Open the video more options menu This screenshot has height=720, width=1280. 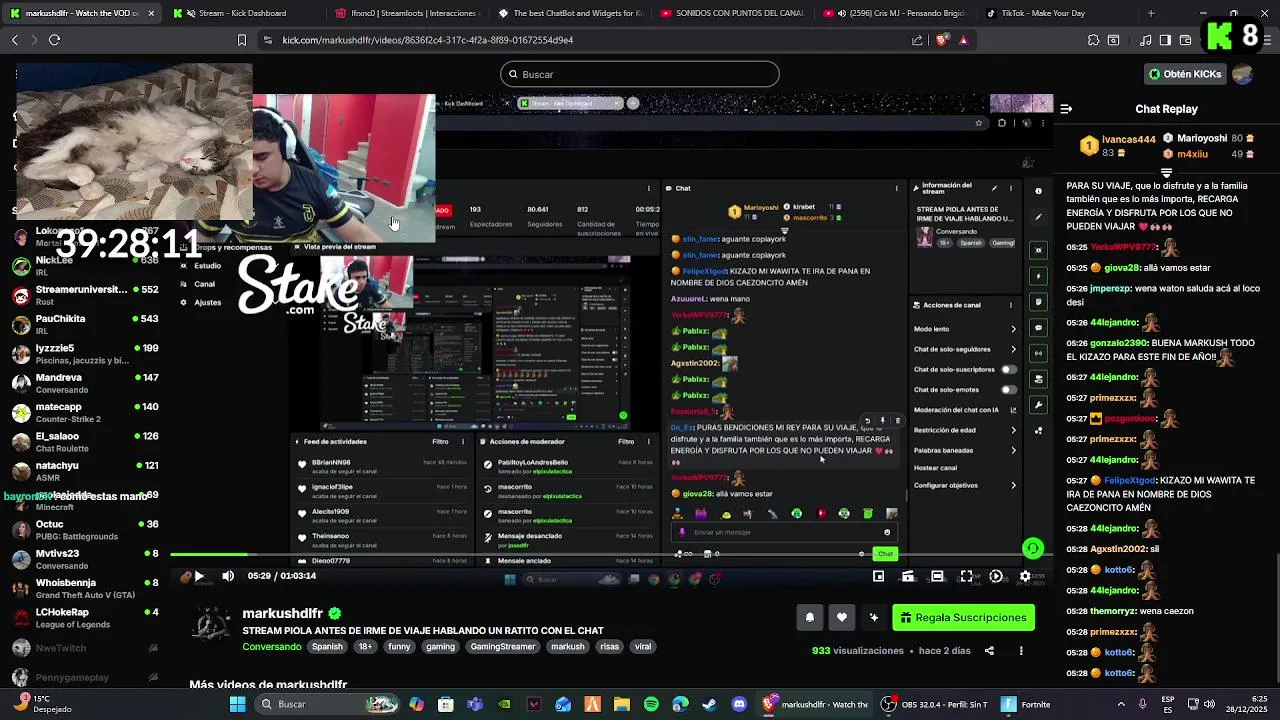point(1021,651)
